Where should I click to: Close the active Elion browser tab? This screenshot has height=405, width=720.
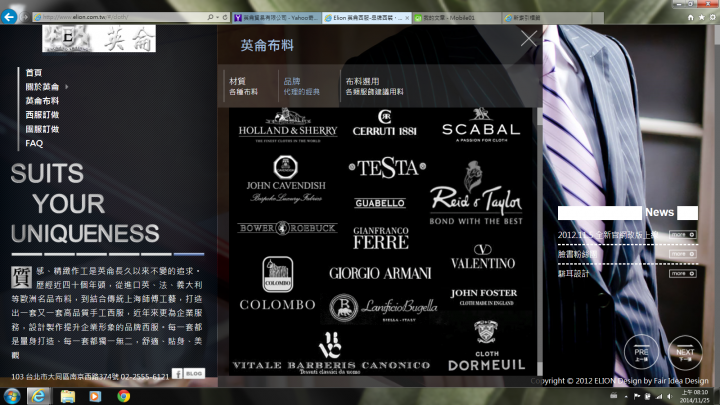pos(407,18)
